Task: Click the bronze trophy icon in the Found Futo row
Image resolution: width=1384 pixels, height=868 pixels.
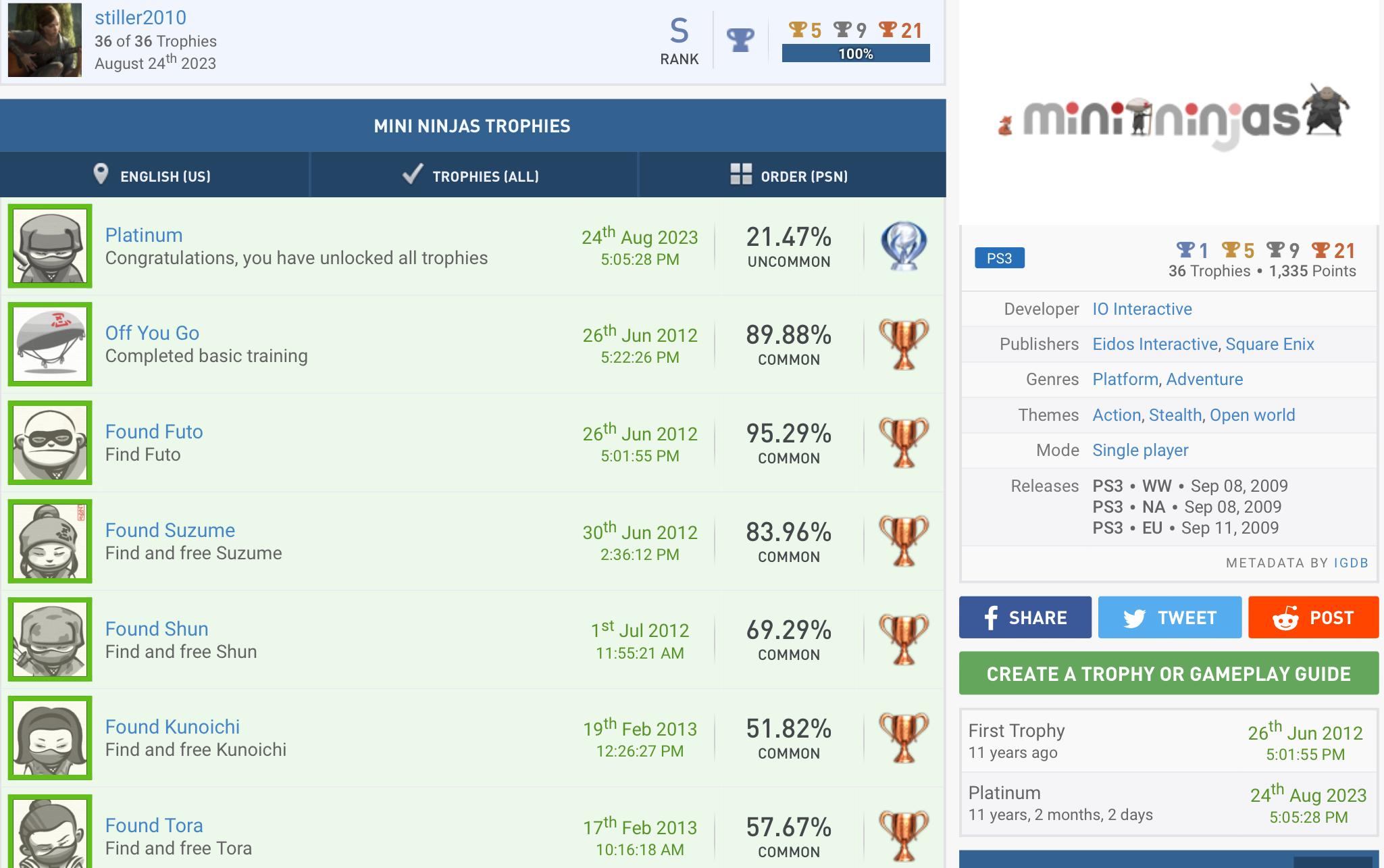Action: pos(904,443)
